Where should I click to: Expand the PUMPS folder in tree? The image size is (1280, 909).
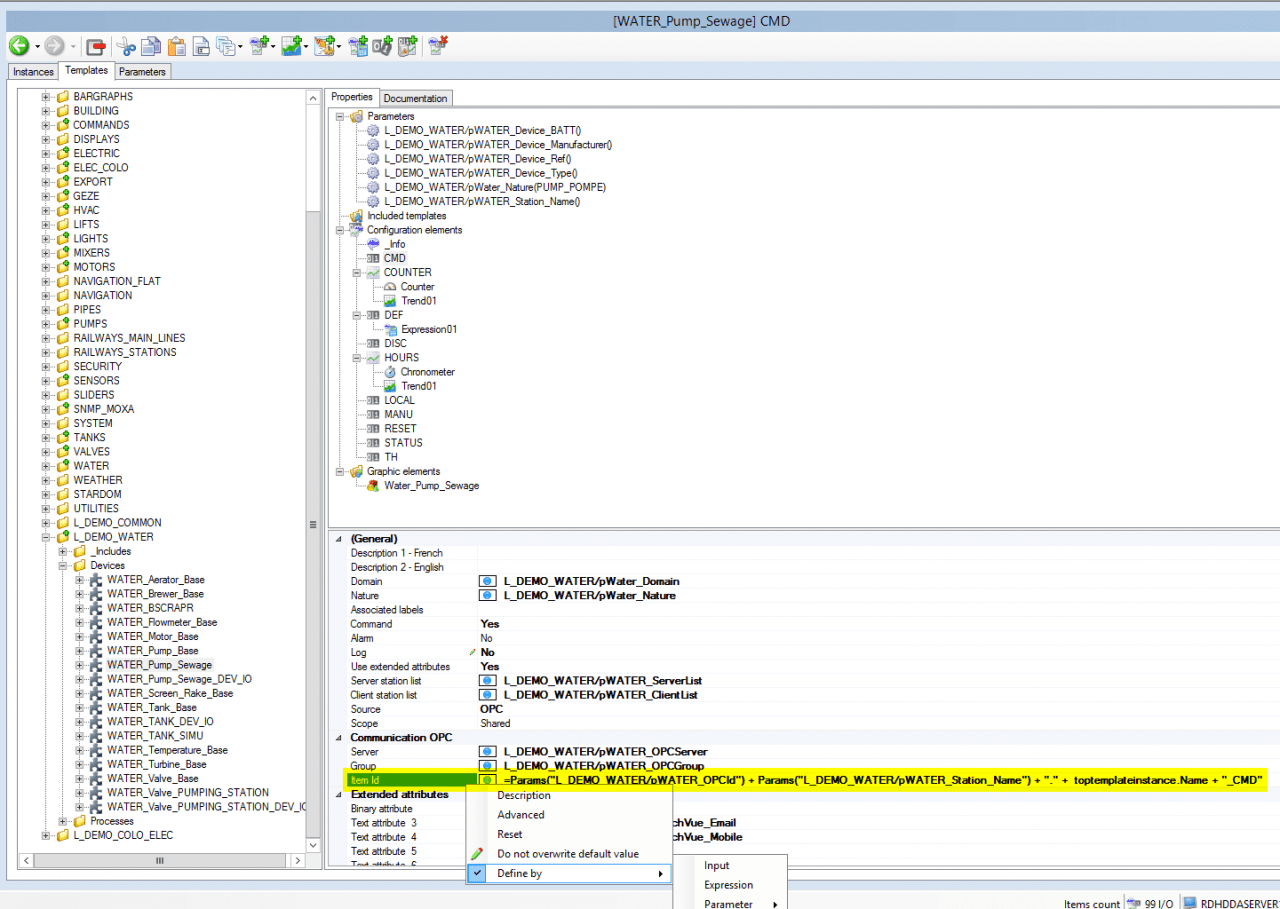(46, 324)
